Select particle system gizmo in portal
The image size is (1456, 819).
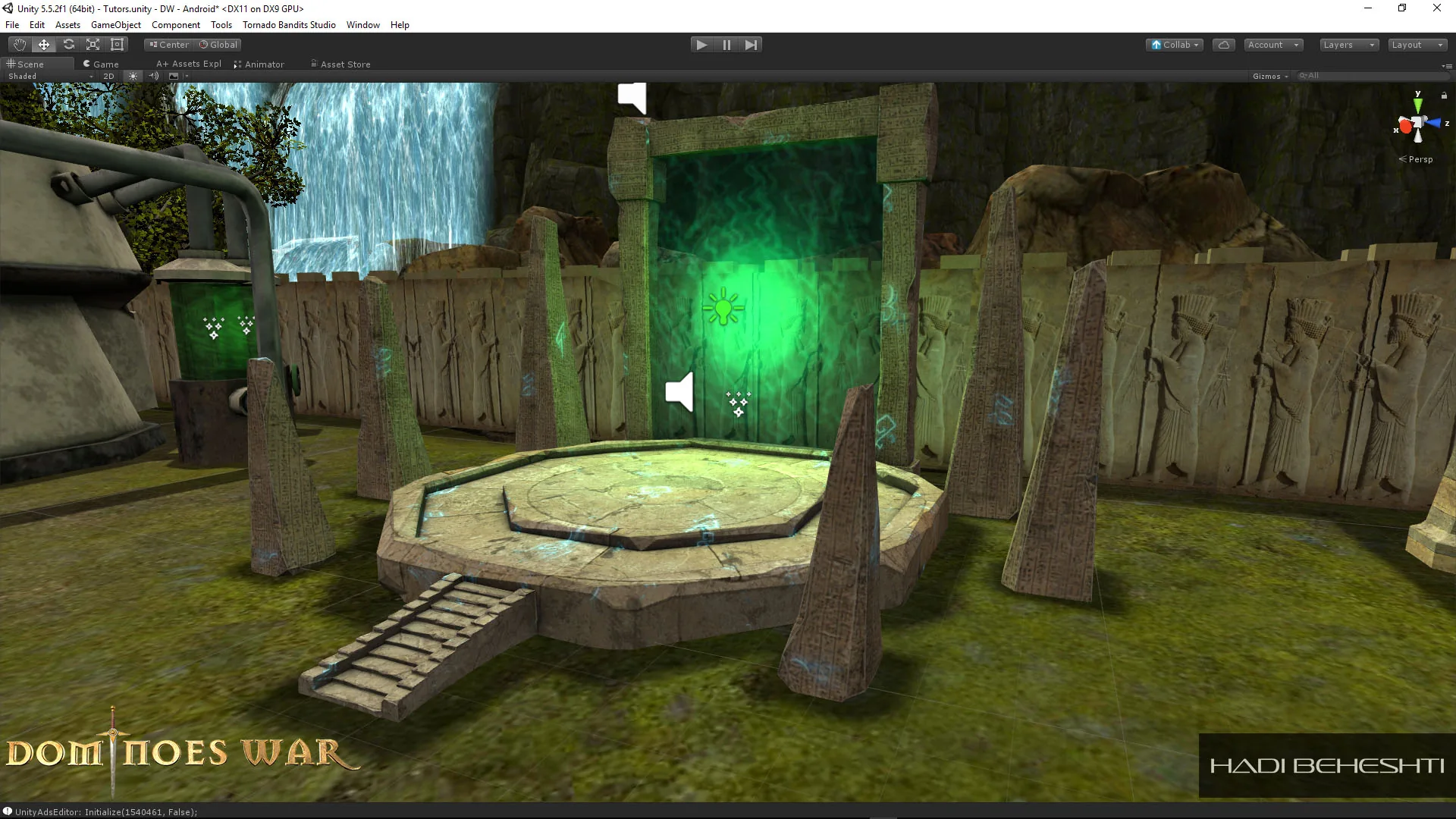coord(738,403)
